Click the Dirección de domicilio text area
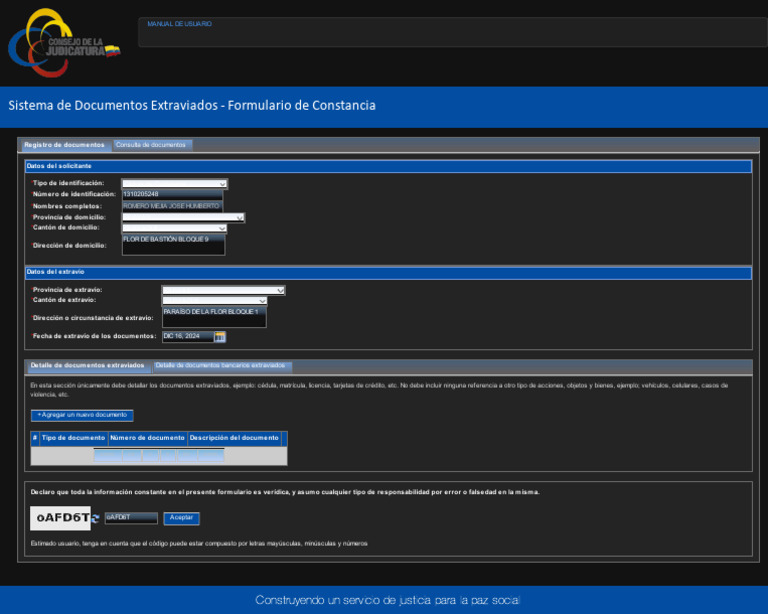The image size is (768, 614). coord(173,245)
